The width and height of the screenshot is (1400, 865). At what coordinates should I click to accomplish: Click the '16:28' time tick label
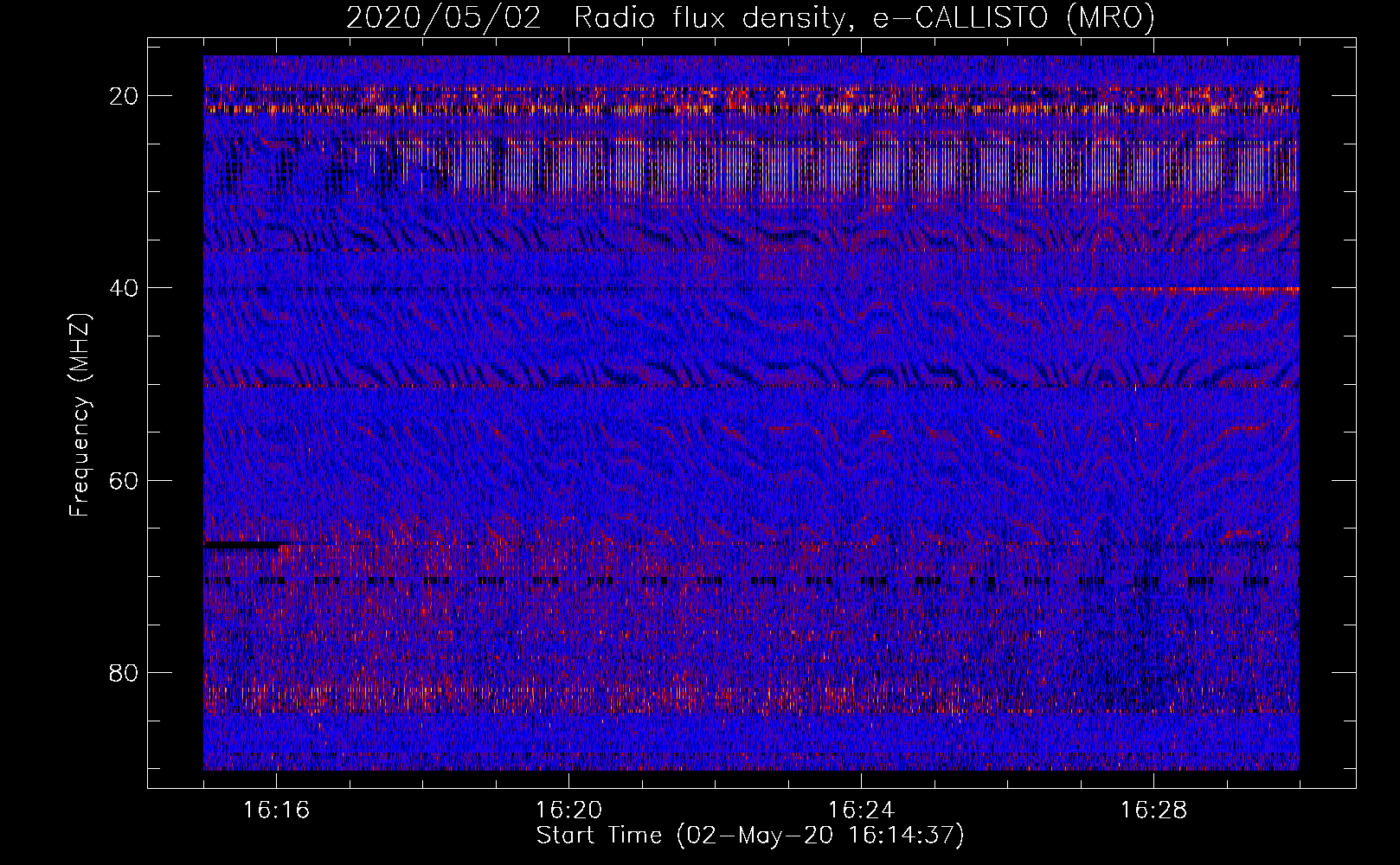(1153, 810)
